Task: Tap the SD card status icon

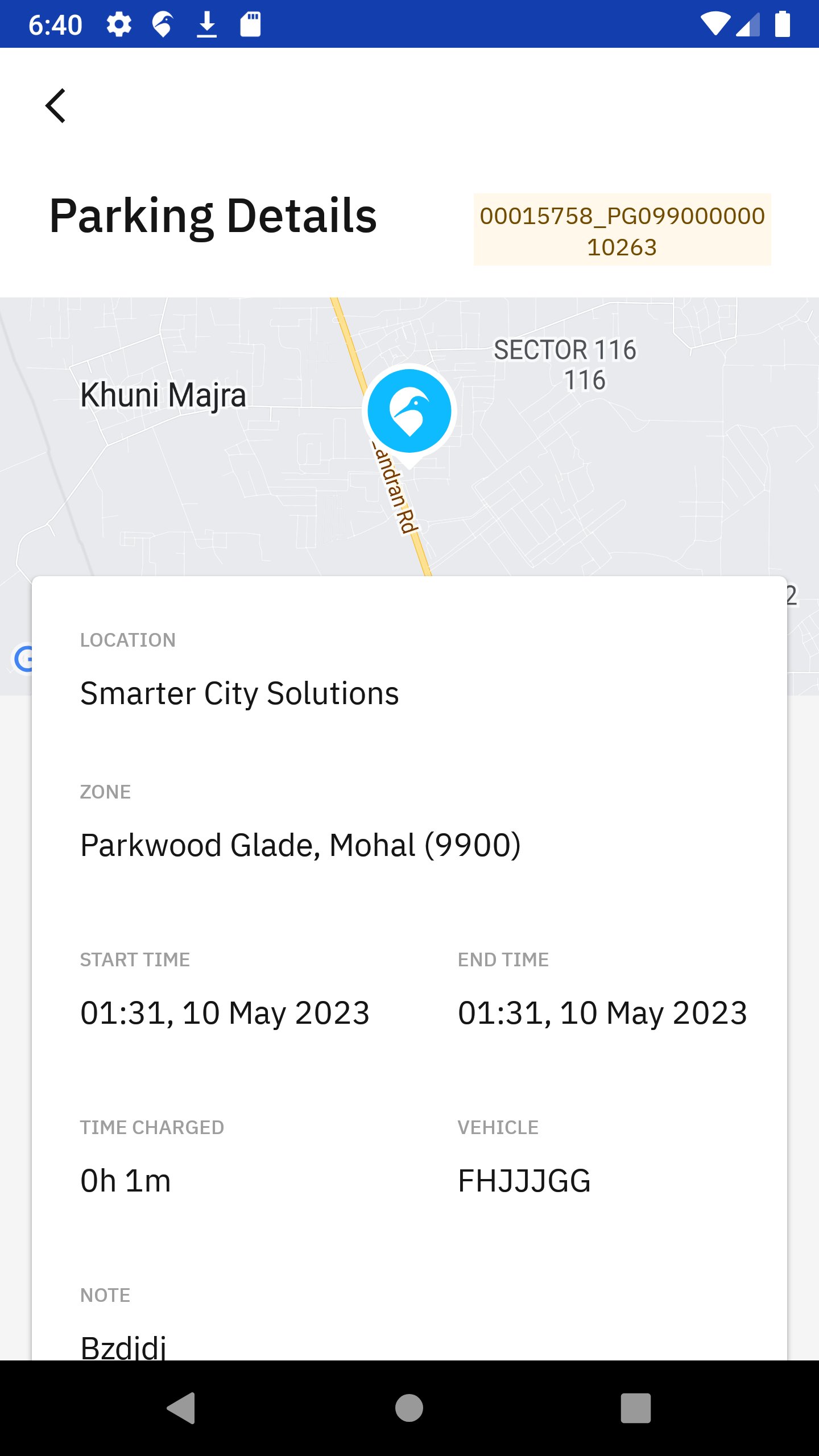Action: click(x=250, y=25)
